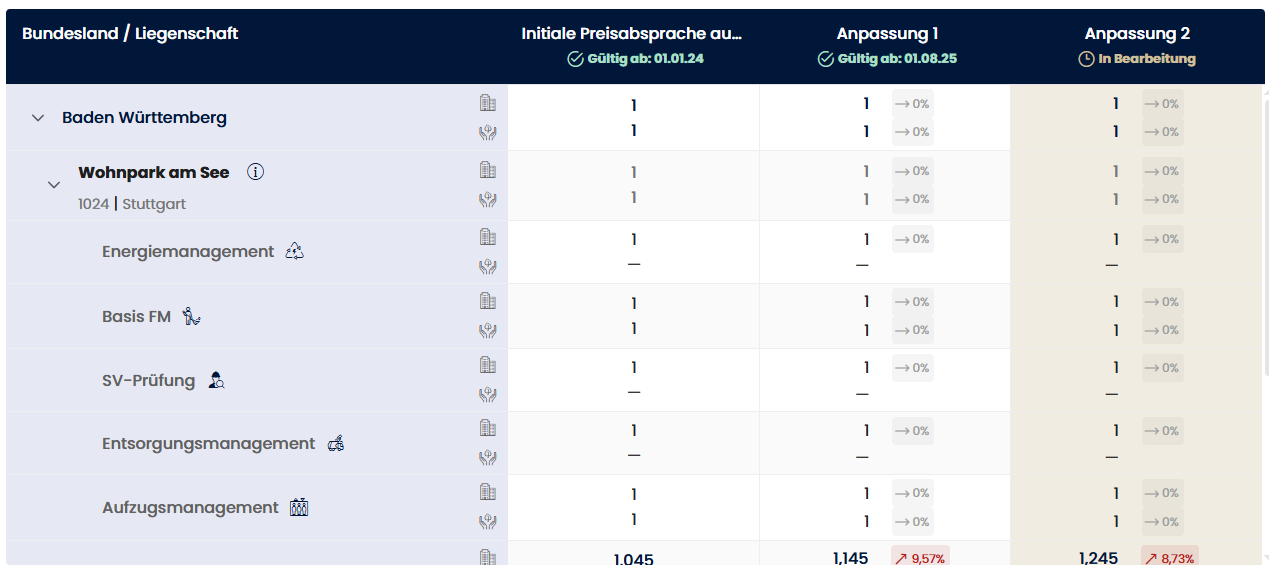Click the Bundesland / Liegenschaft header
Screen dimensions: 1269x574
(x=130, y=34)
